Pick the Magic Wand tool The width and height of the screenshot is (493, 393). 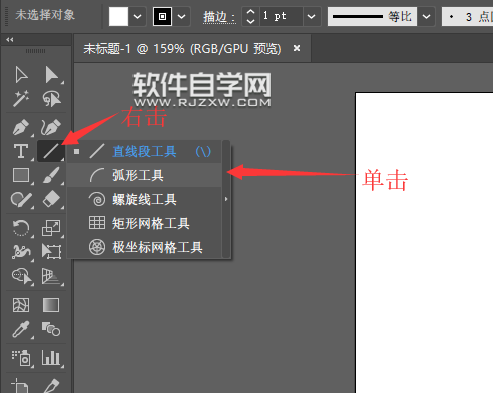pyautogui.click(x=21, y=99)
